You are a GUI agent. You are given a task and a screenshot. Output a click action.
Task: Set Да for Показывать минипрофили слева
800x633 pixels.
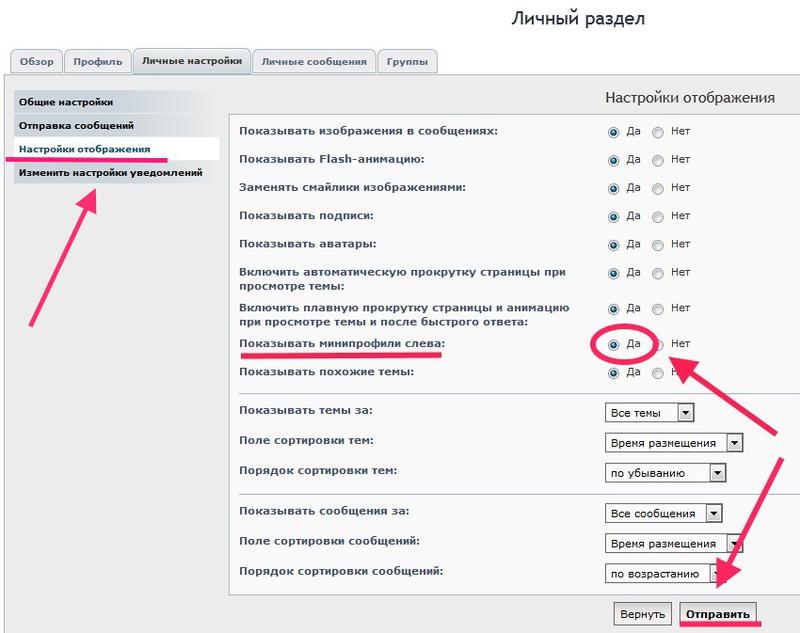coord(613,344)
